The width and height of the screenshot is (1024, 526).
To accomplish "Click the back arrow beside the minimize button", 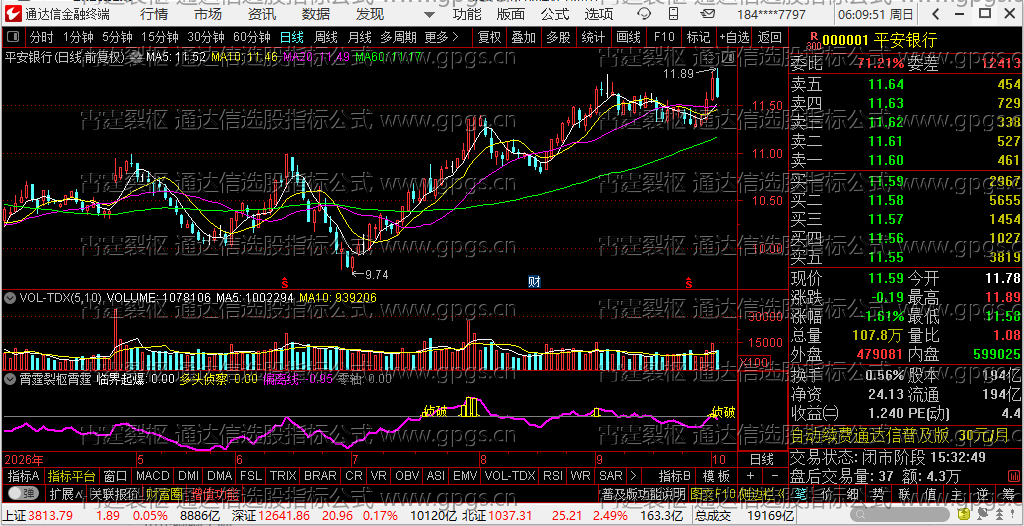I will coord(936,14).
